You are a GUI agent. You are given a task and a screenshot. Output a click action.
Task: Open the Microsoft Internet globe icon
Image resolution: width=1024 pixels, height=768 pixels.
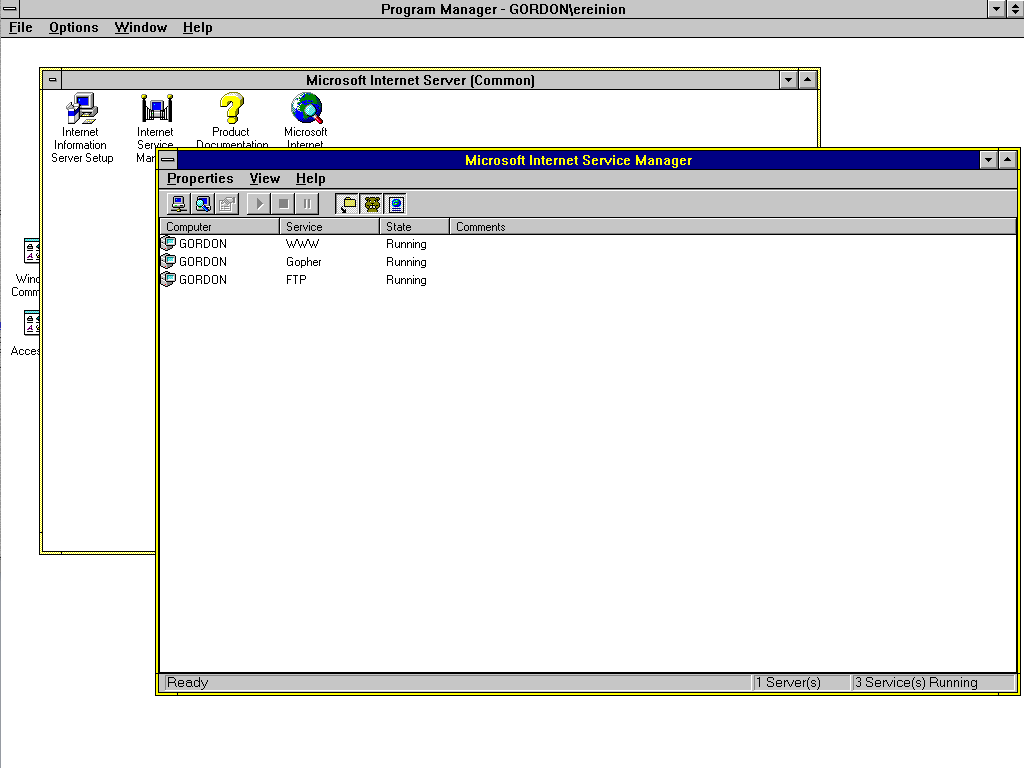tap(306, 108)
